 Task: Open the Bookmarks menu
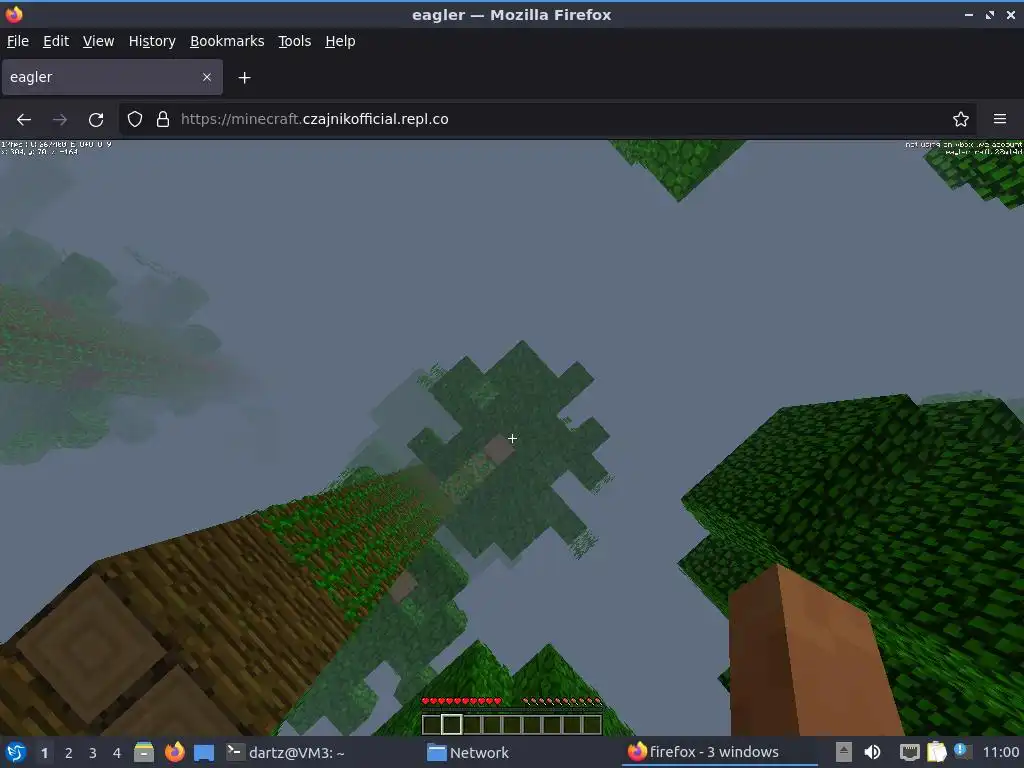[x=227, y=41]
